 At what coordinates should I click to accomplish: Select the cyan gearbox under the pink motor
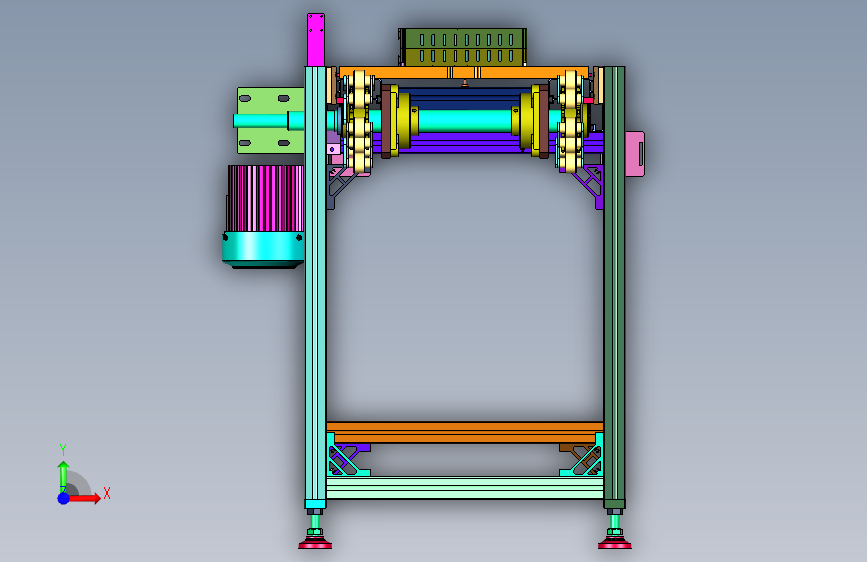coord(263,249)
